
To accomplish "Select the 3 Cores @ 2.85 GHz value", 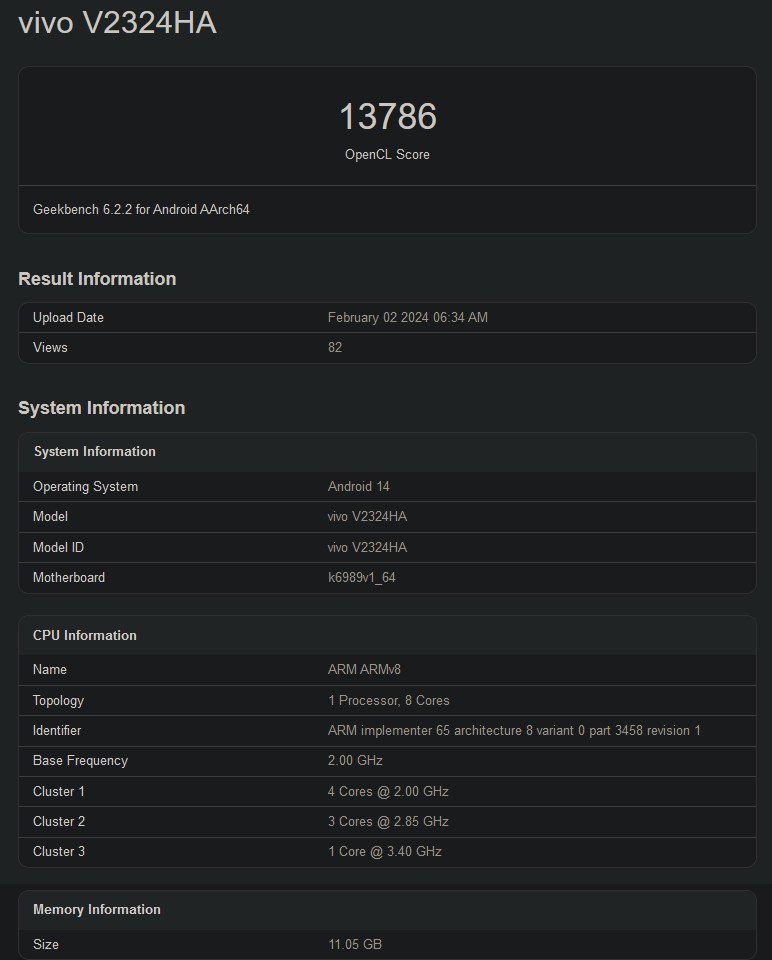I will [x=388, y=821].
